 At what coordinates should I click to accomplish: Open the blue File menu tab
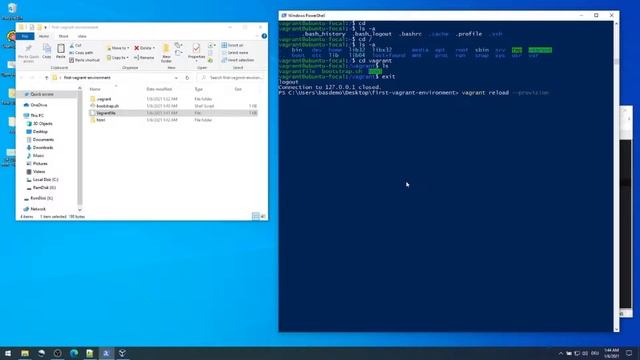click(x=25, y=36)
